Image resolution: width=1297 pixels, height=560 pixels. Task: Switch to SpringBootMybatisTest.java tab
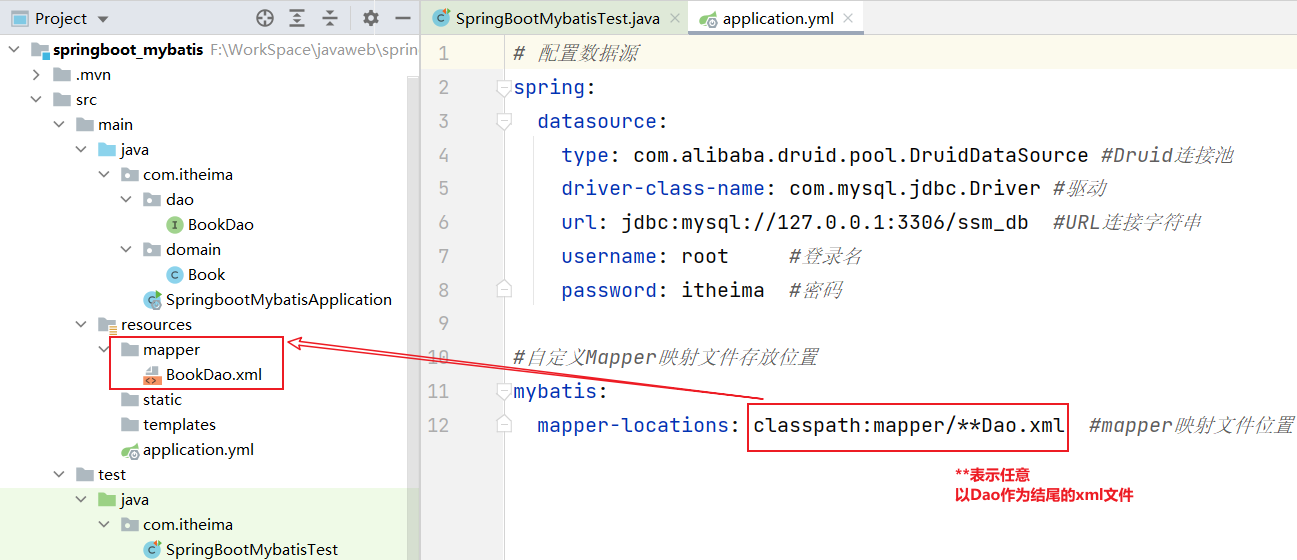tap(557, 18)
